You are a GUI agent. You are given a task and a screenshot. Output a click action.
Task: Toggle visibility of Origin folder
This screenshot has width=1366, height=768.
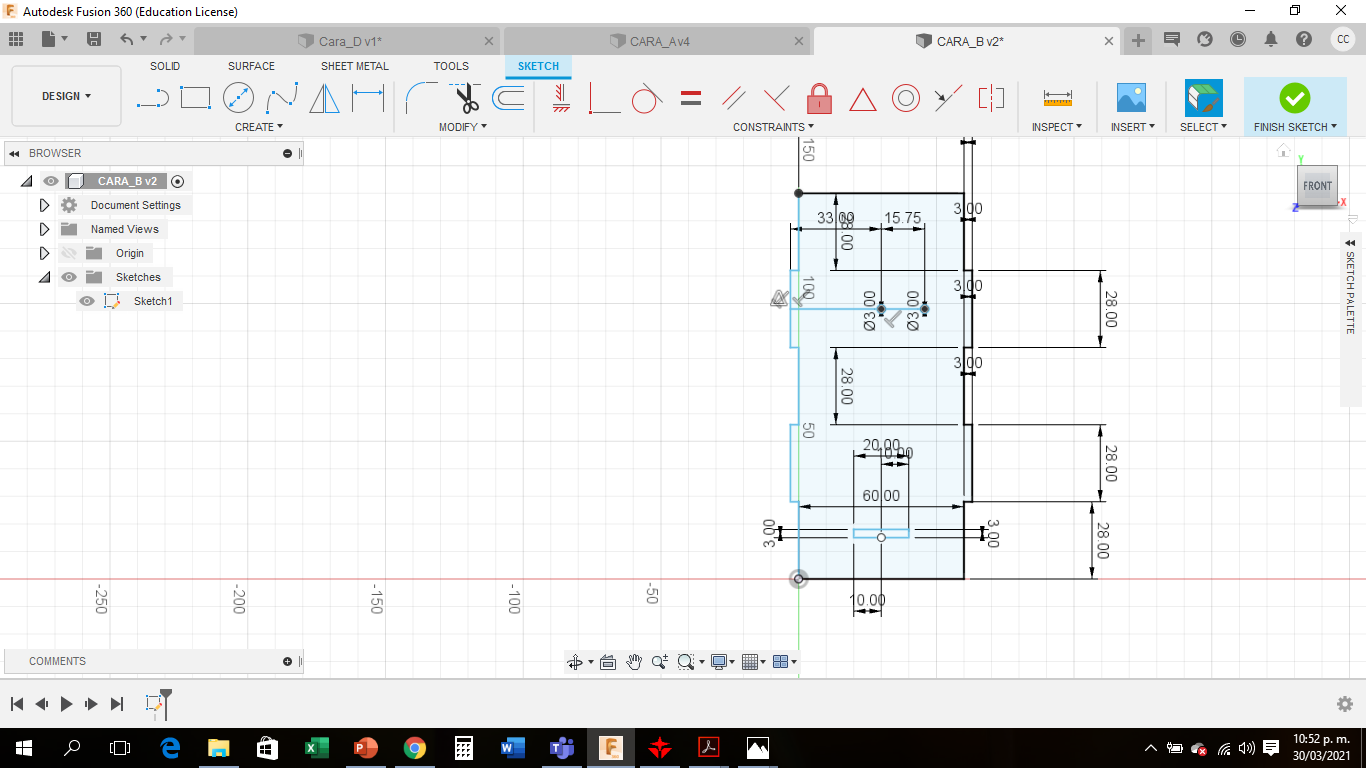[x=69, y=253]
